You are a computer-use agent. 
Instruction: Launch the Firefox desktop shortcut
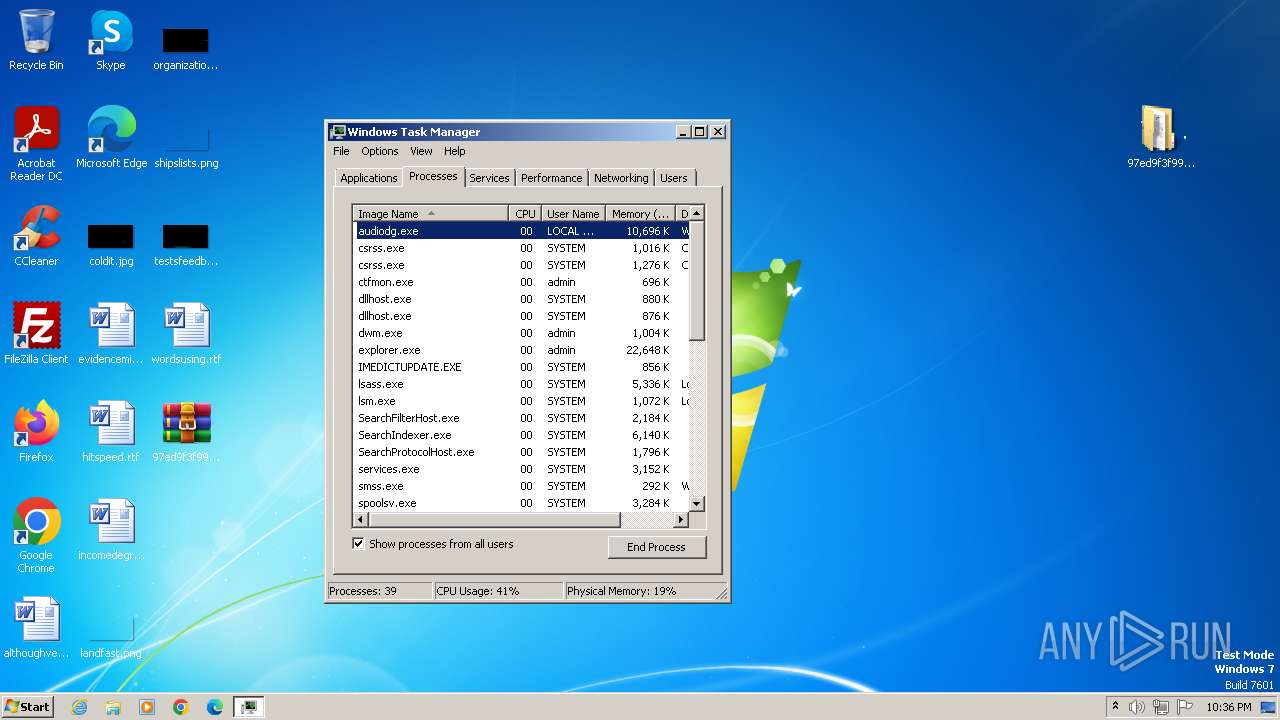(36, 432)
